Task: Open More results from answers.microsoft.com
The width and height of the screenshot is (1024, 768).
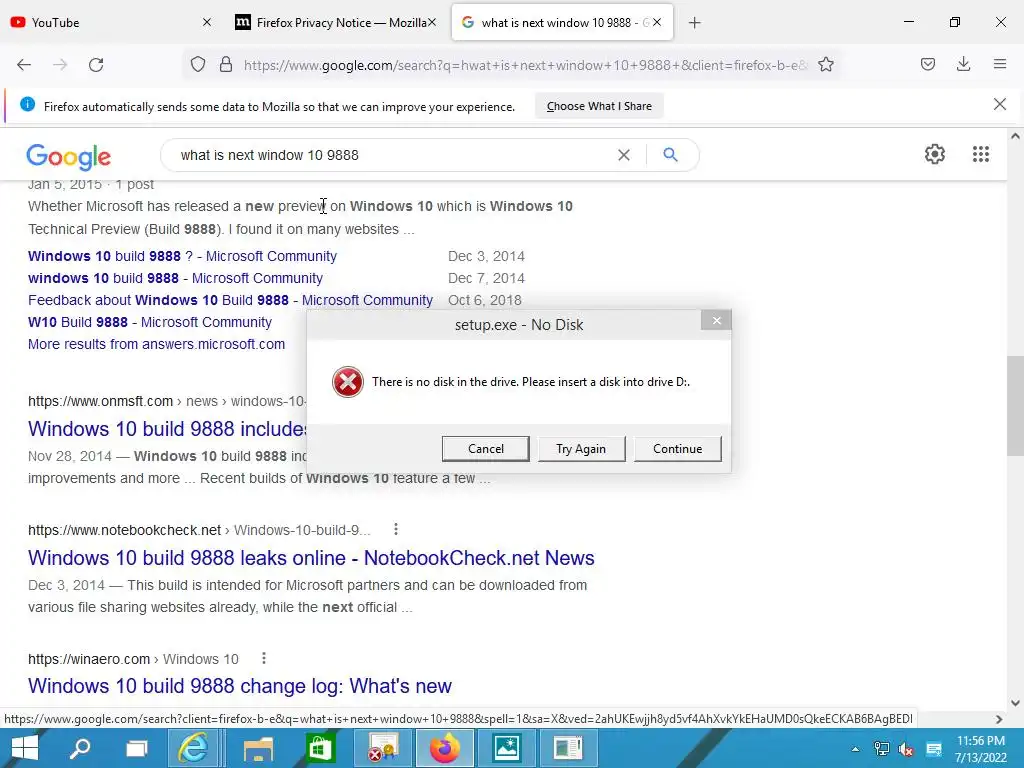Action: point(156,344)
